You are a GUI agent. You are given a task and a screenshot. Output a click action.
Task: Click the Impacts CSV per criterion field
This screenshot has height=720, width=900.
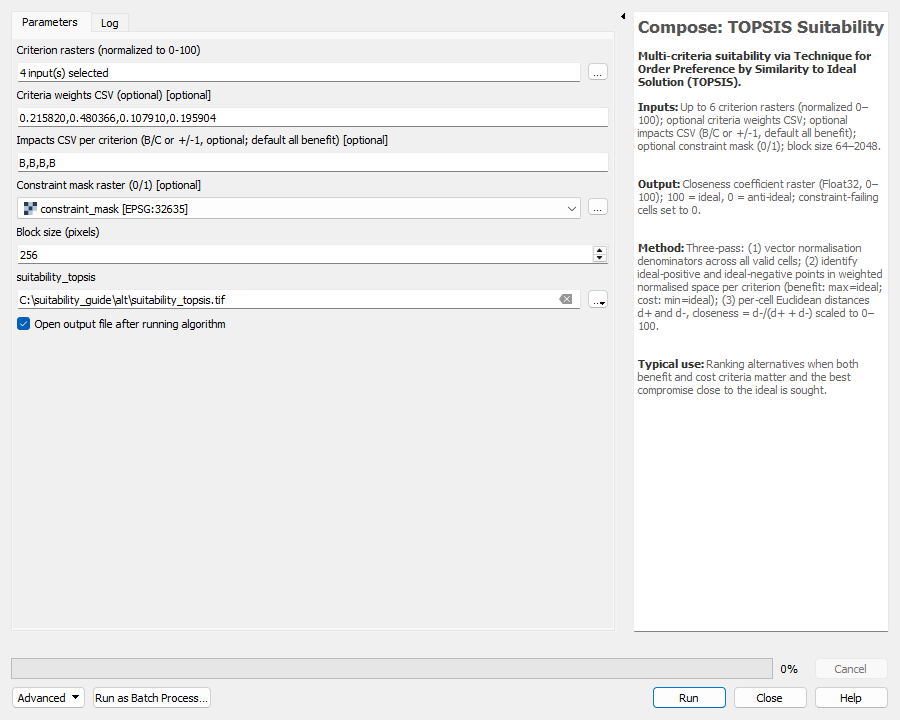pyautogui.click(x=312, y=162)
